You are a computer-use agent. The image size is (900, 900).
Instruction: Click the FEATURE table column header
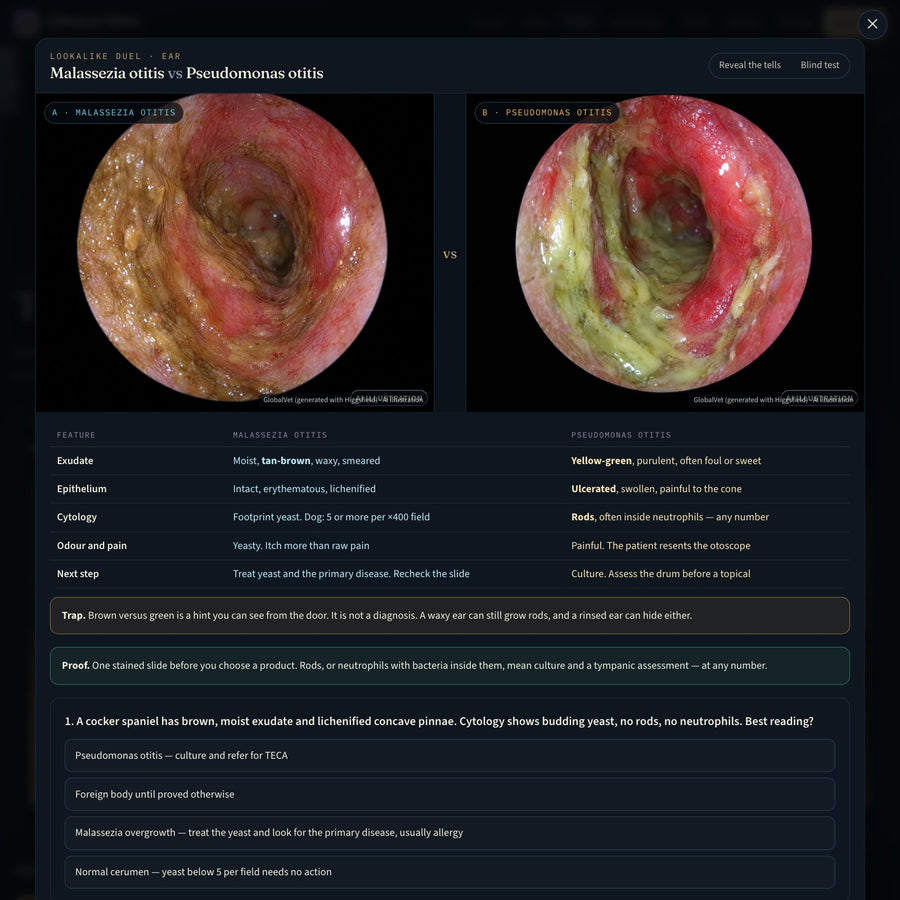[x=76, y=435]
